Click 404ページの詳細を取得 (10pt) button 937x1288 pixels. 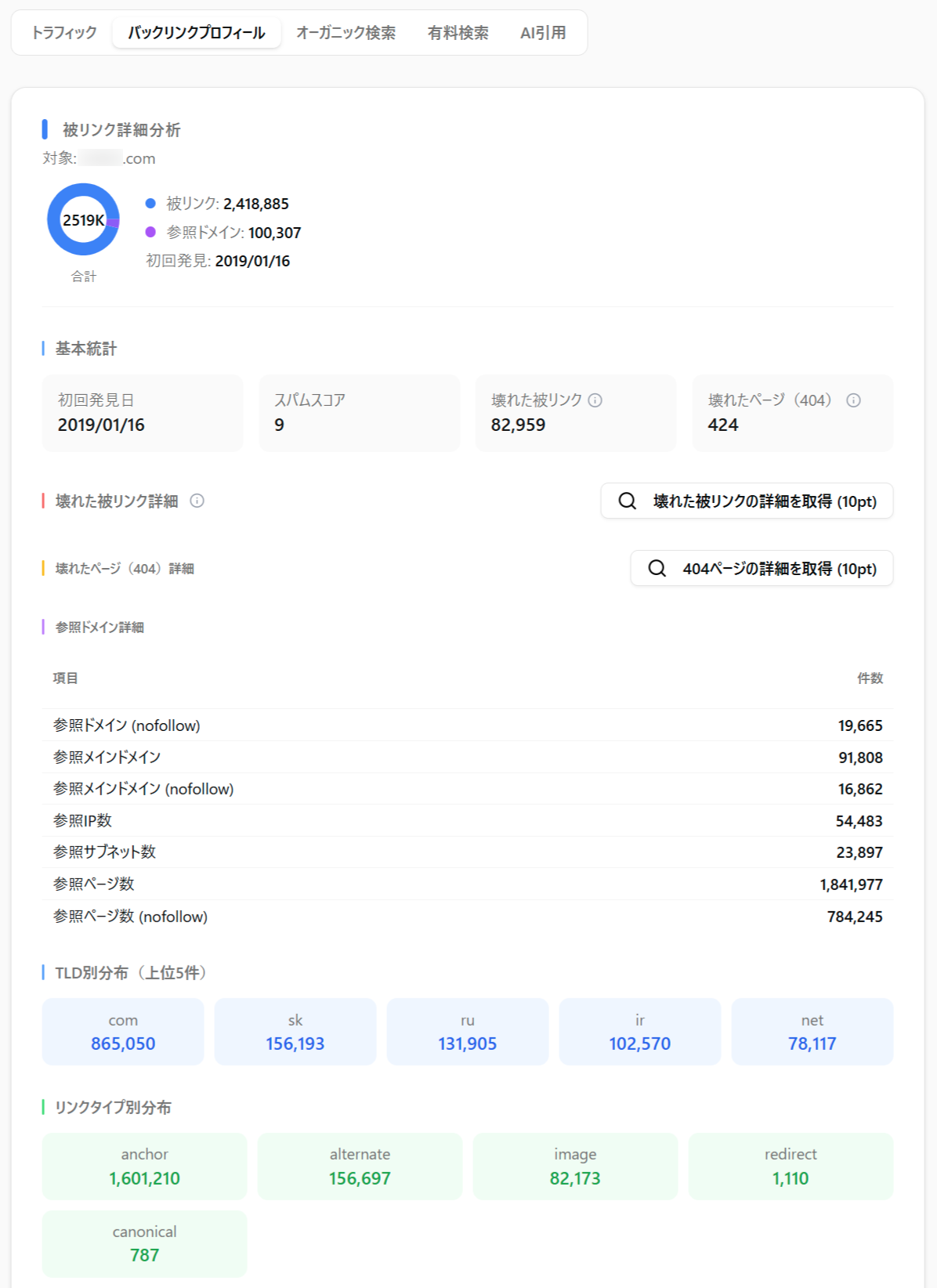[x=762, y=568]
